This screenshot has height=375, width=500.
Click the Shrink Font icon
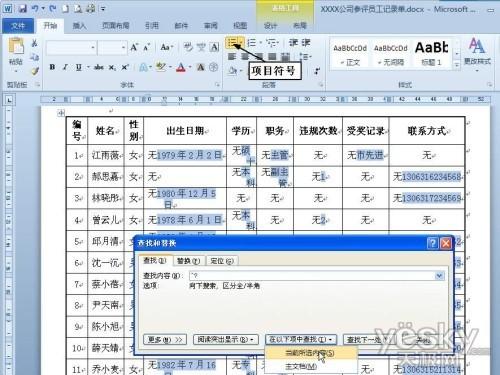(147, 47)
